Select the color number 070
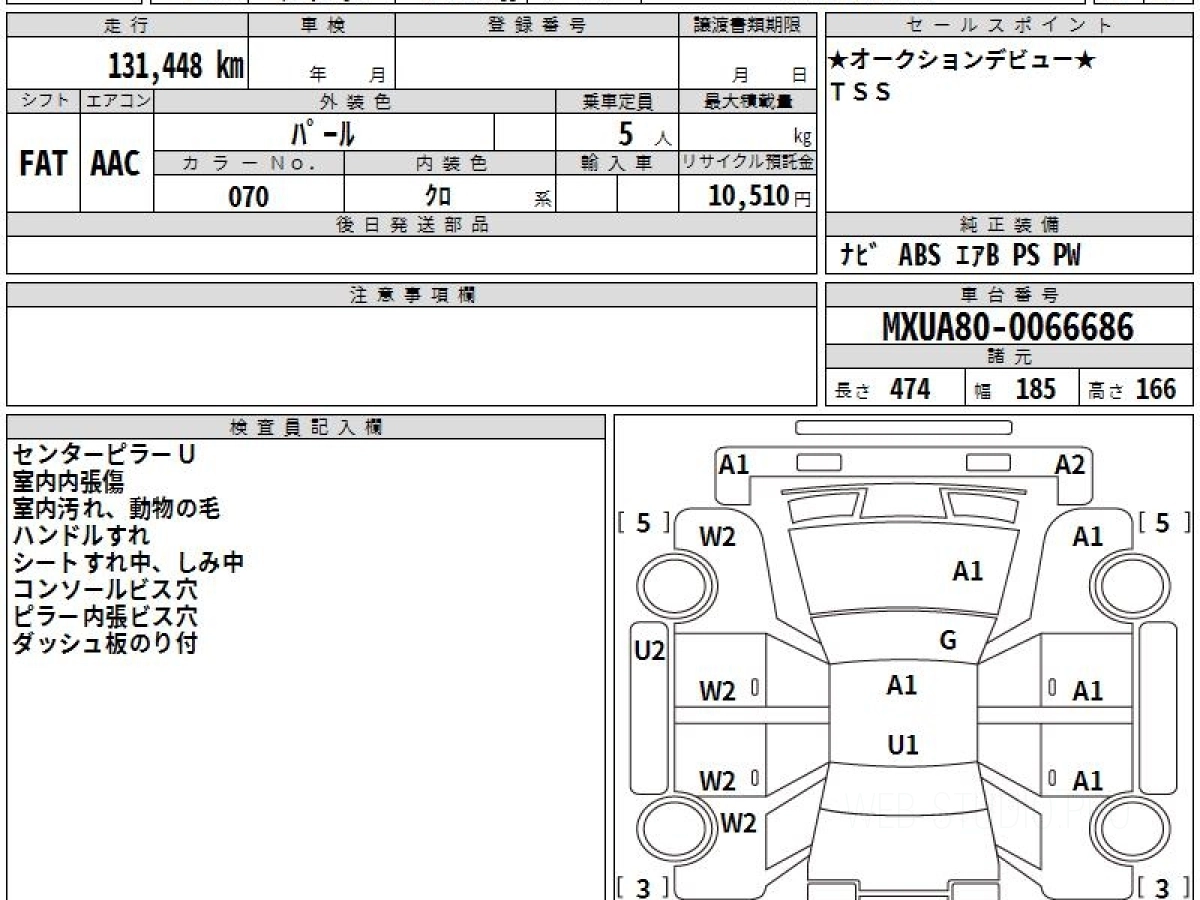 point(249,196)
